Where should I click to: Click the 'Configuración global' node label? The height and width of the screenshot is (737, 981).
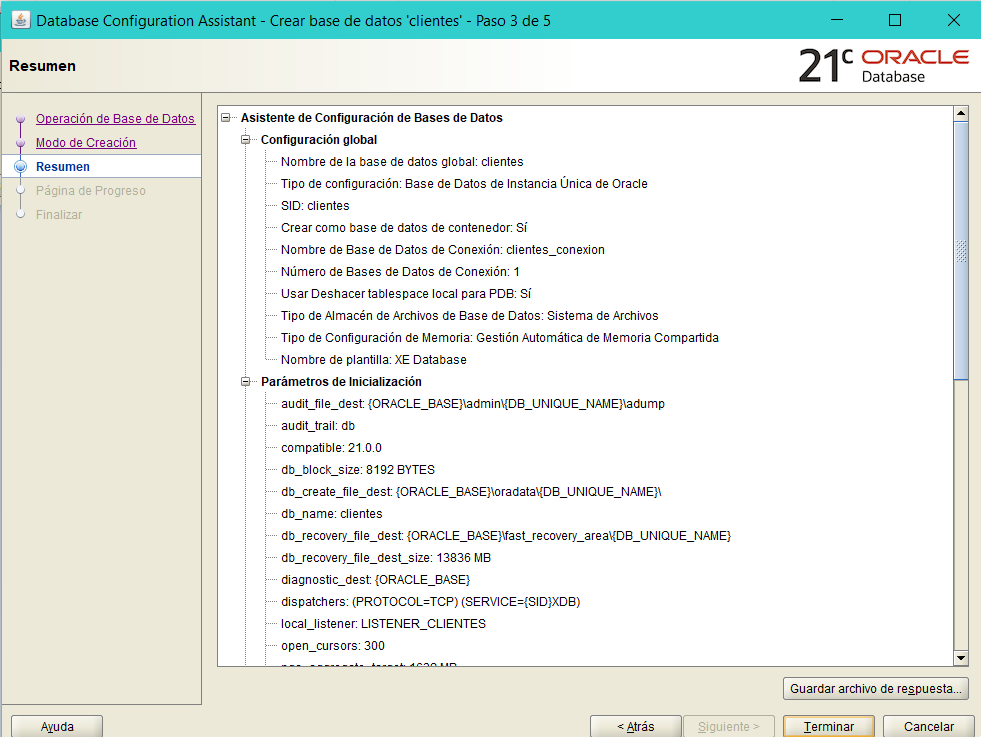(318, 140)
